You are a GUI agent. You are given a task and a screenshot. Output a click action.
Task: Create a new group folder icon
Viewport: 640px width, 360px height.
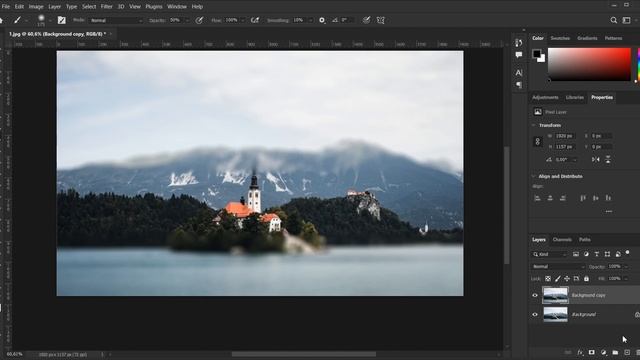point(615,352)
